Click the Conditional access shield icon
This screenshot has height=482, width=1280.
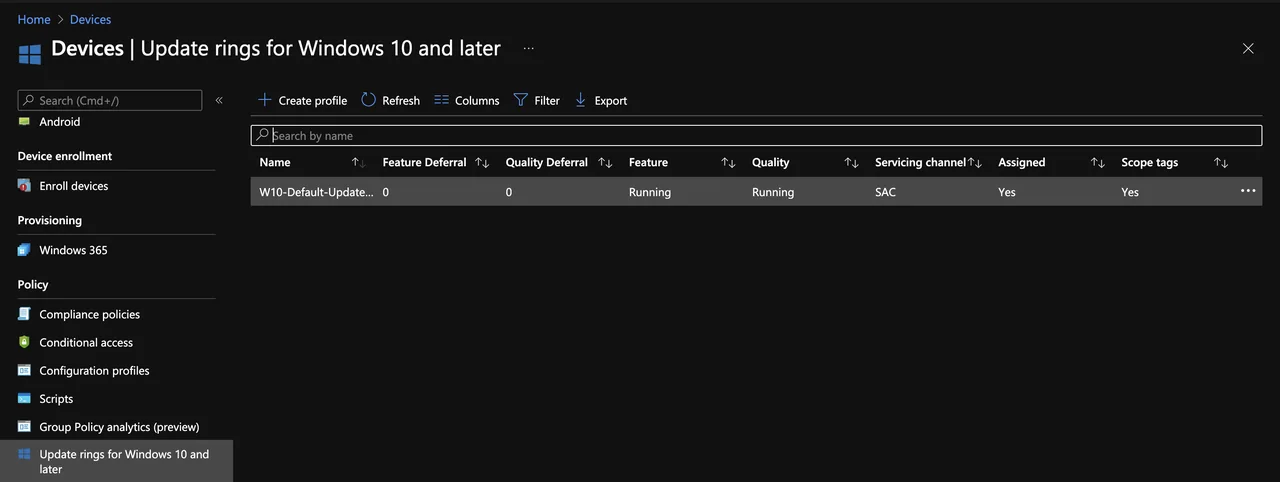click(x=24, y=342)
